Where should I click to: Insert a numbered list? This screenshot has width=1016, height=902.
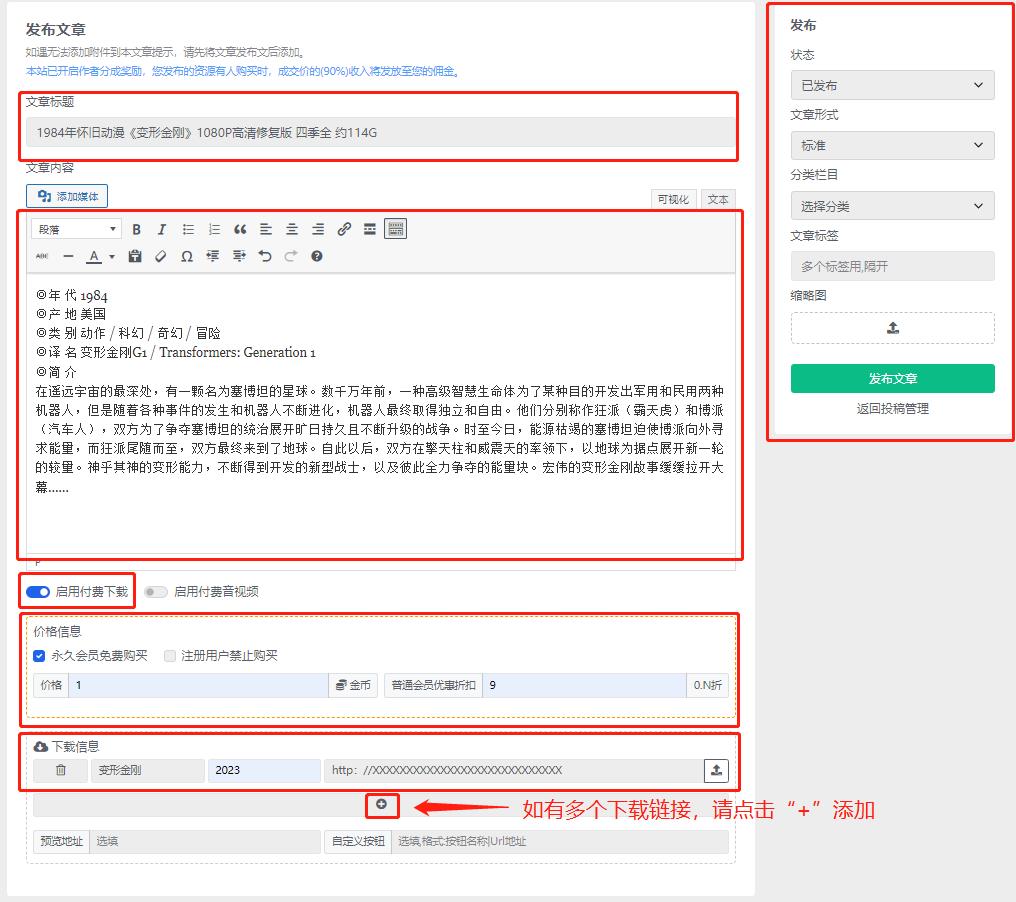(x=214, y=229)
